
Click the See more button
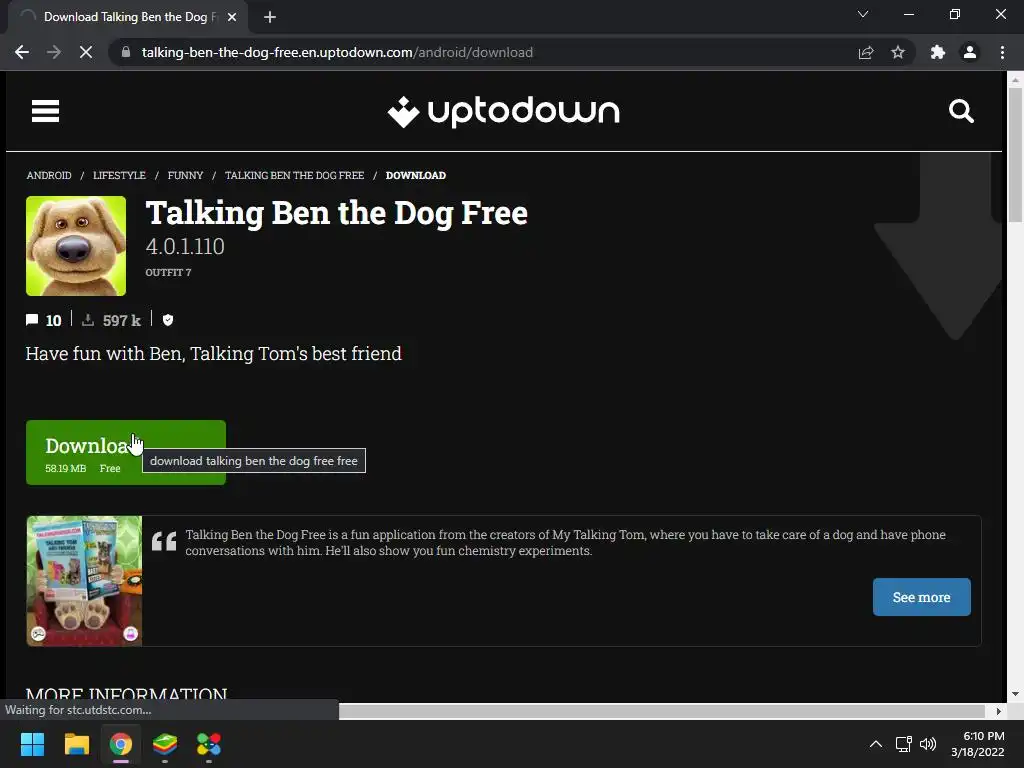[921, 597]
